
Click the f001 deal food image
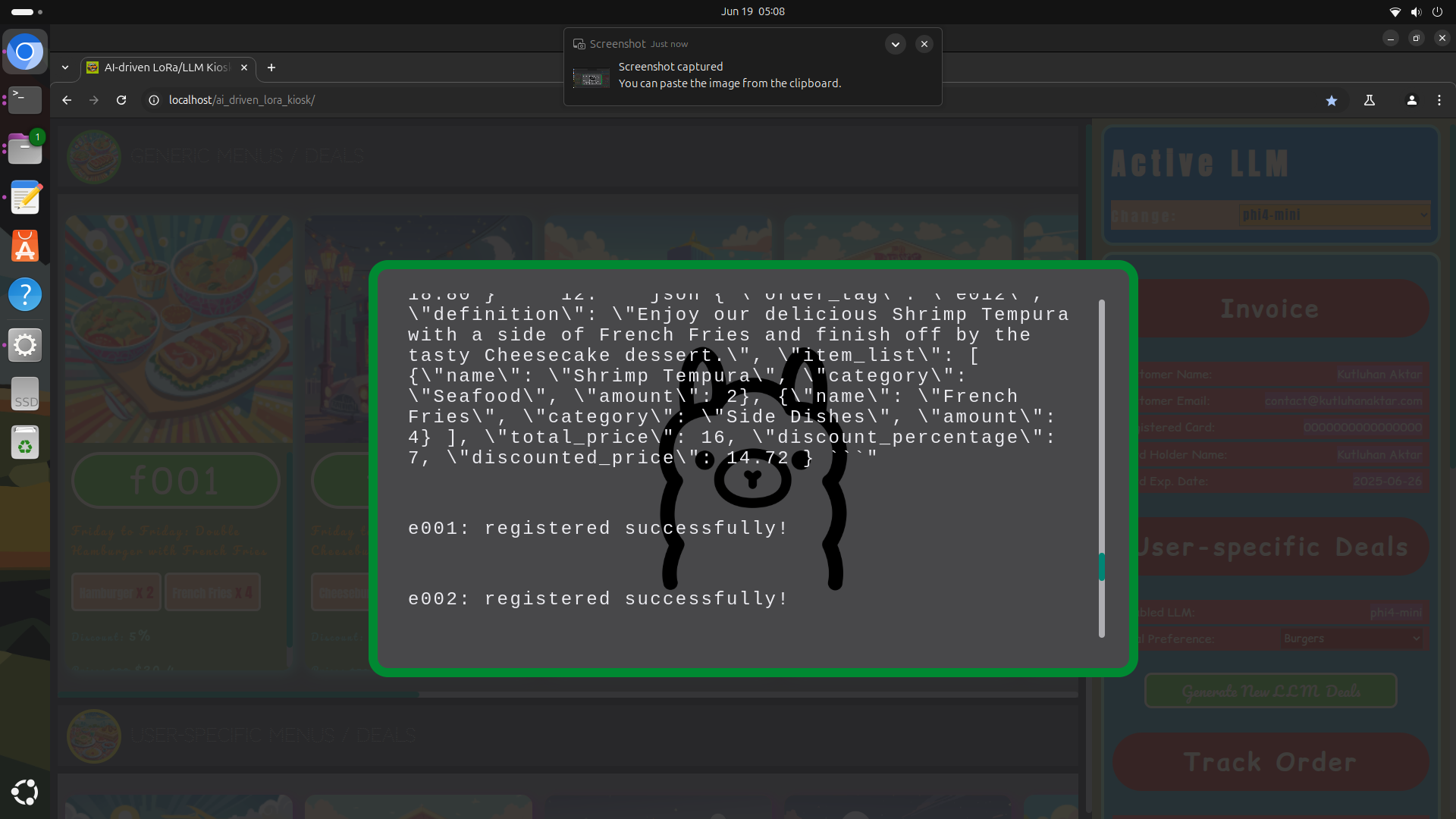(179, 329)
